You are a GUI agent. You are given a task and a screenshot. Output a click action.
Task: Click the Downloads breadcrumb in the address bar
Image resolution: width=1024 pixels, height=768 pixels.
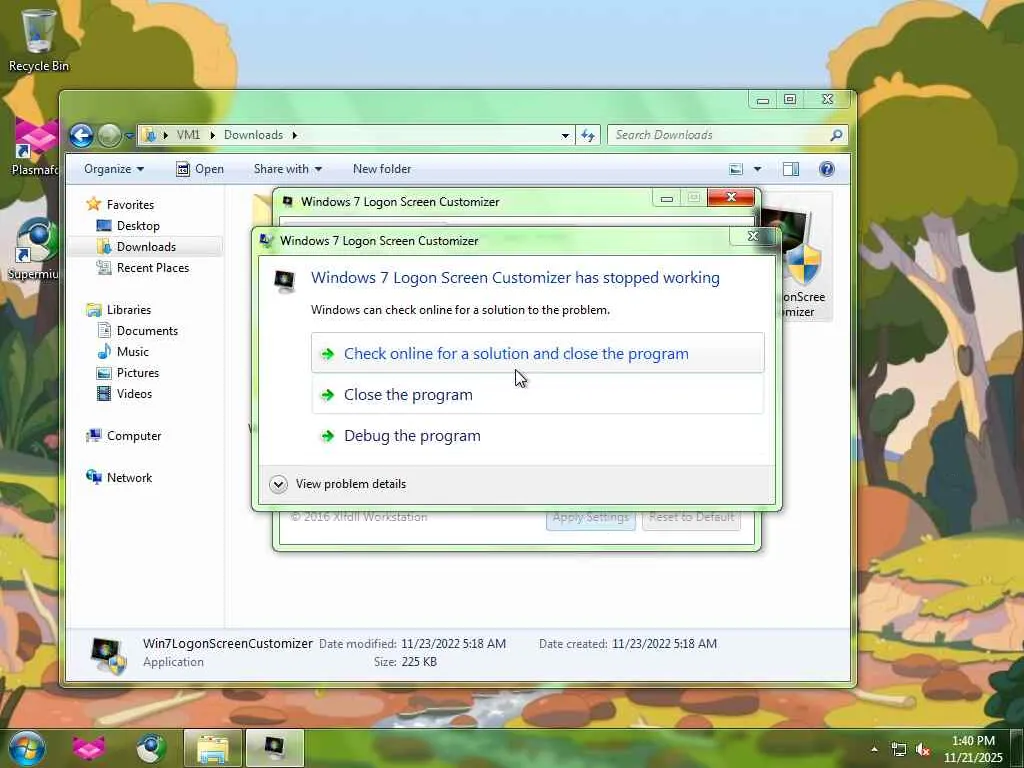[x=253, y=135]
